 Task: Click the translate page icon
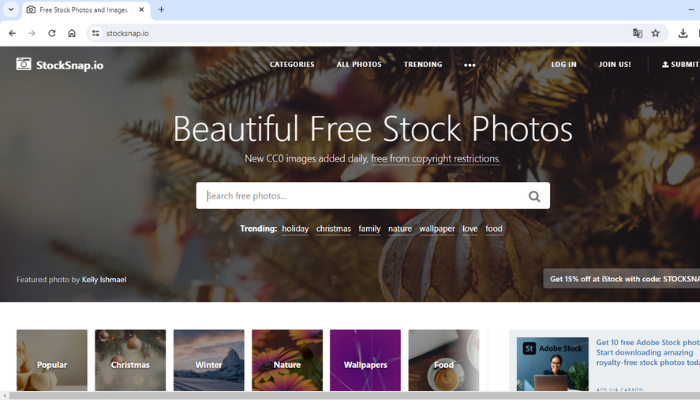tap(638, 33)
